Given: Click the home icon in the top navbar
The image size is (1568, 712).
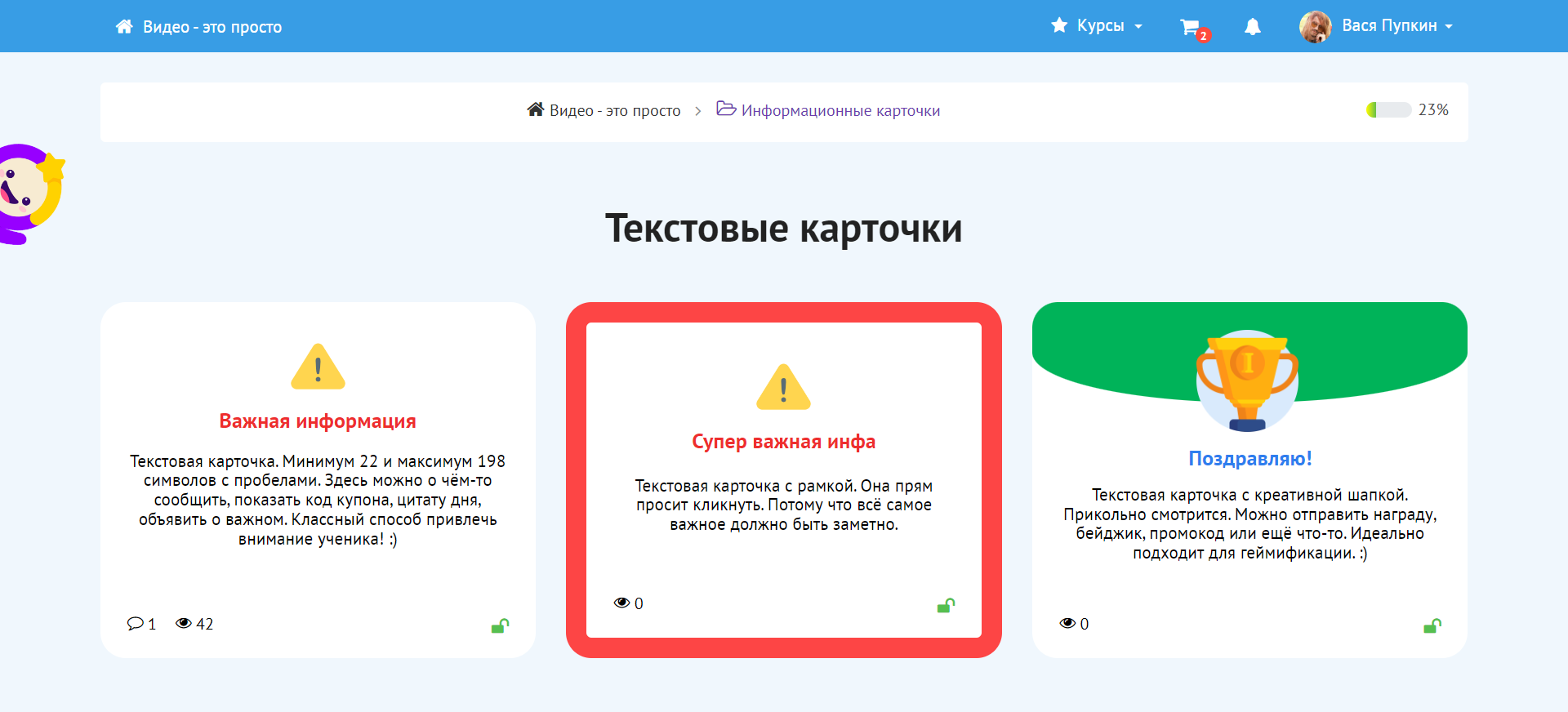Looking at the screenshot, I should pos(124,27).
